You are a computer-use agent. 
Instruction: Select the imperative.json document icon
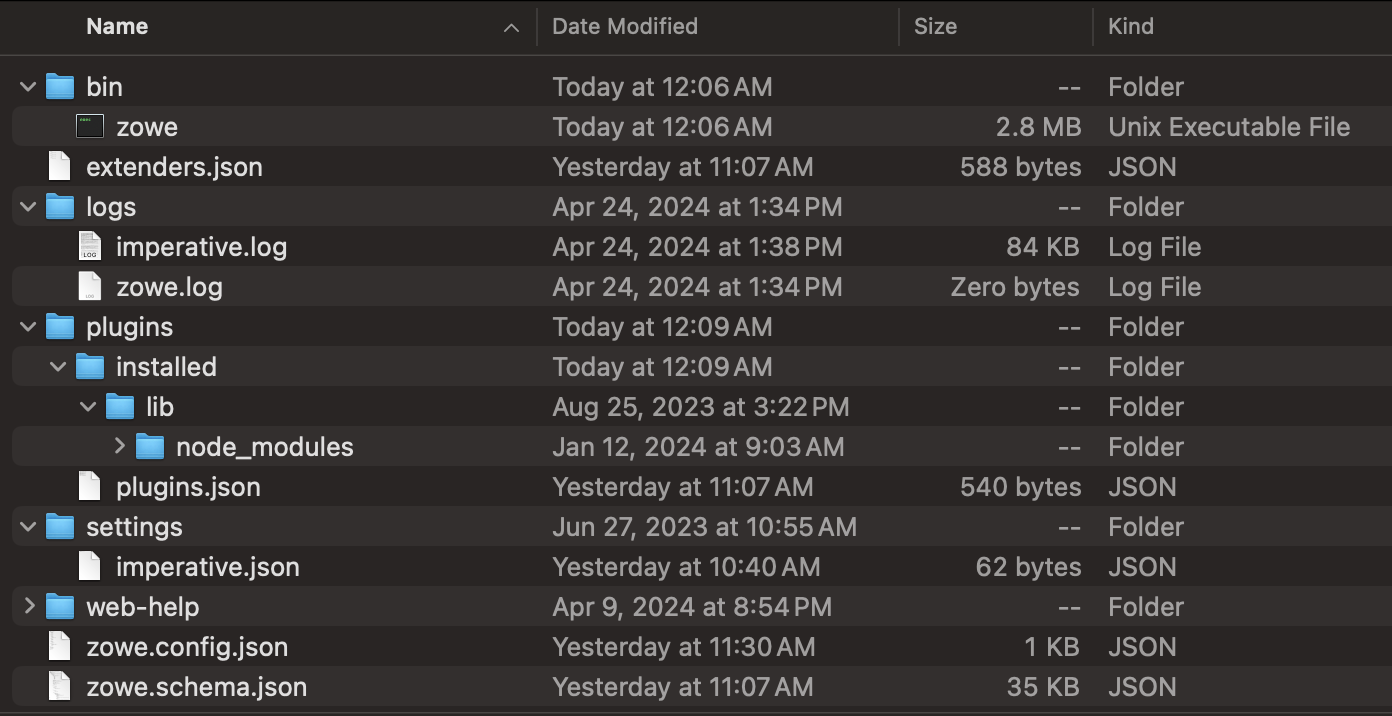pyautogui.click(x=89, y=566)
